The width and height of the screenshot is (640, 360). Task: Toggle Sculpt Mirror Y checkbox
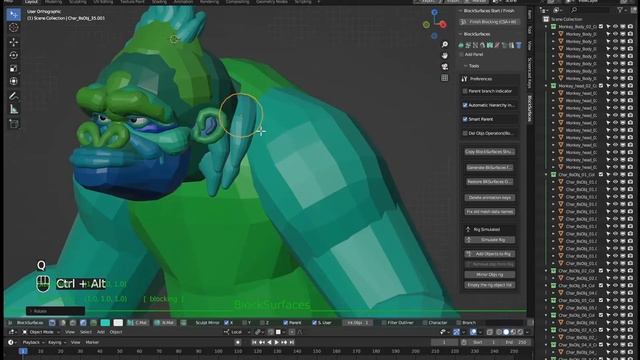(x=244, y=323)
